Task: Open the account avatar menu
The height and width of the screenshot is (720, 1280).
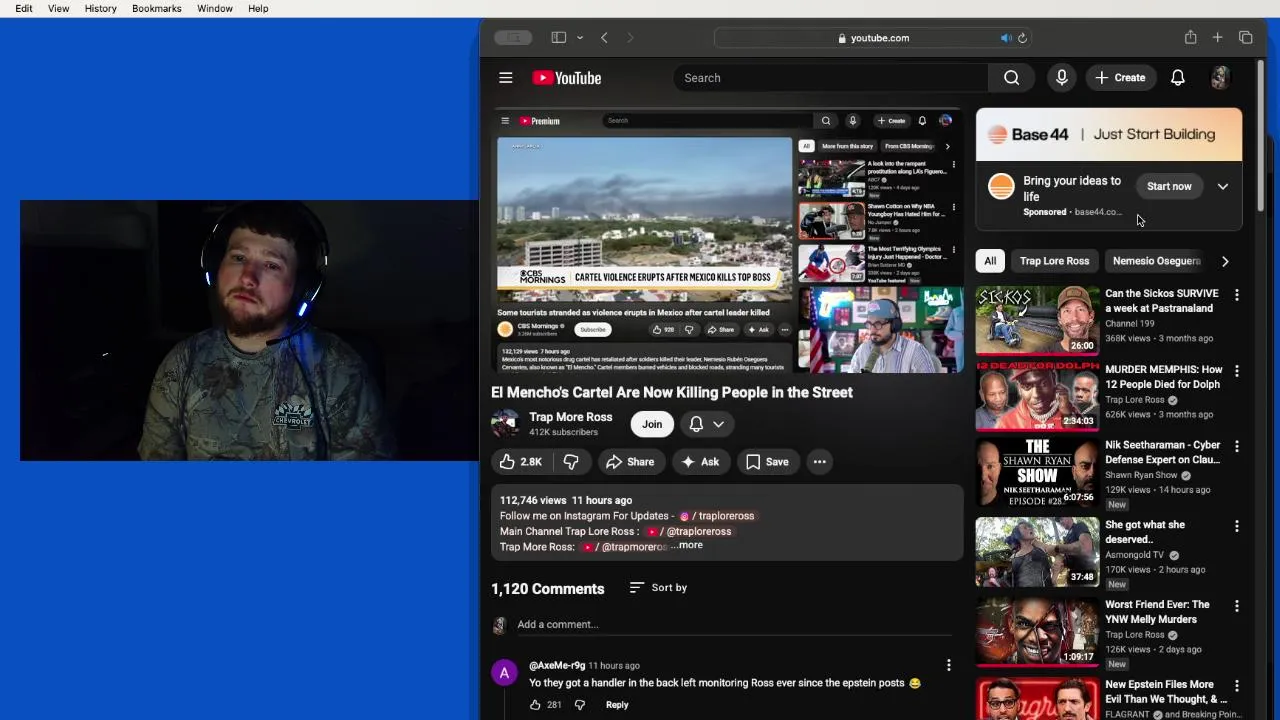Action: coord(1220,78)
